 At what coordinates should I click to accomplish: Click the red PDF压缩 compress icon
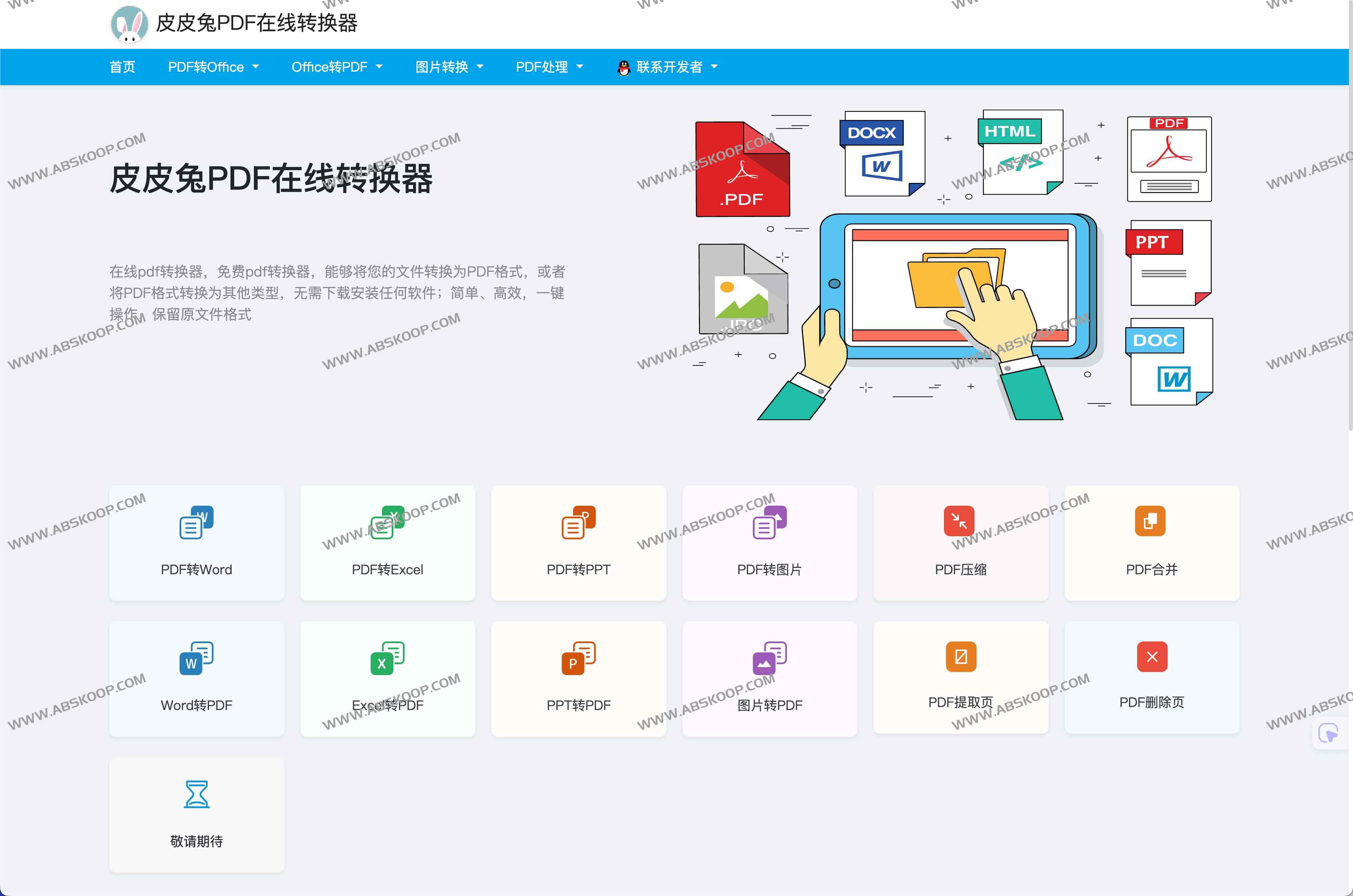click(x=959, y=521)
